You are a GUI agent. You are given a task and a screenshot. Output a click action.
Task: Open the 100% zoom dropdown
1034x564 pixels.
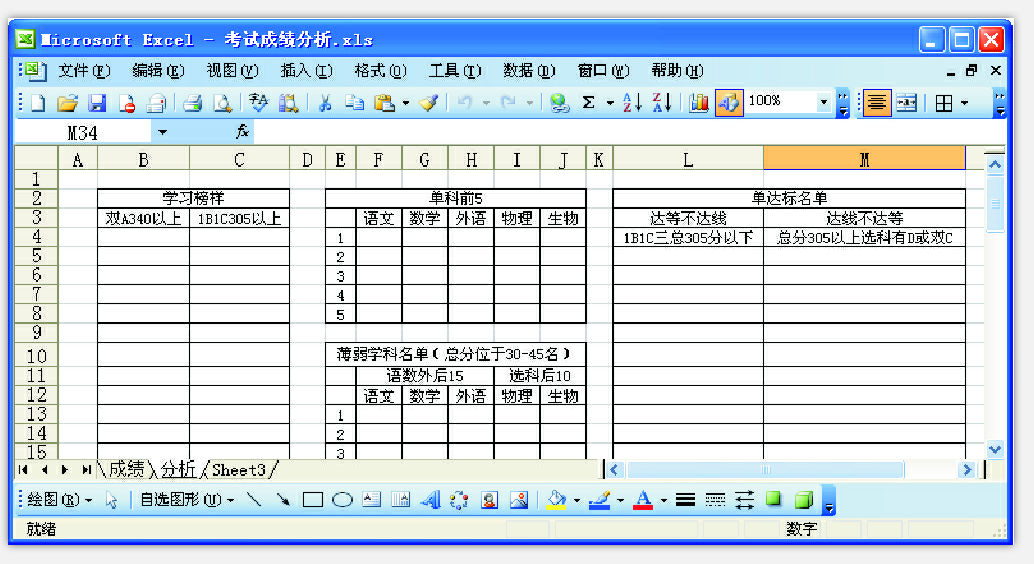tap(824, 102)
